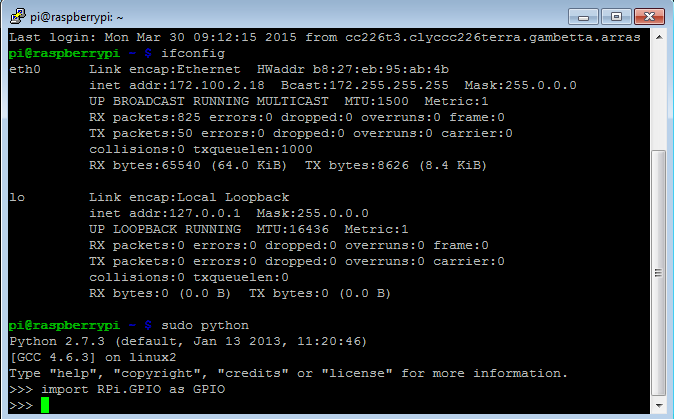The width and height of the screenshot is (674, 419).
Task: Click the first green pi@raspberrypi prompt
Action: coord(64,53)
